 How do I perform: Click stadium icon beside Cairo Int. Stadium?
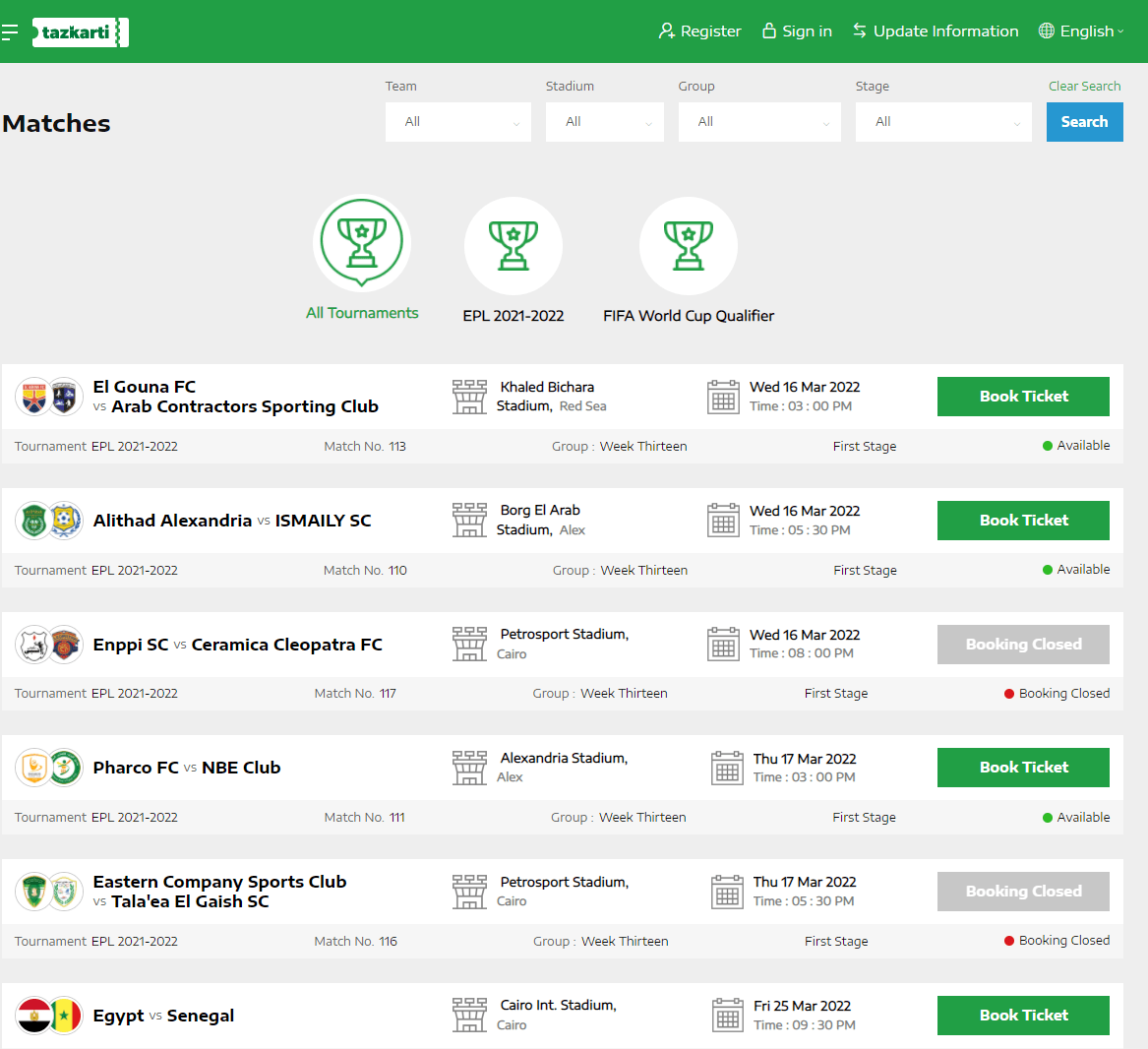click(469, 1016)
